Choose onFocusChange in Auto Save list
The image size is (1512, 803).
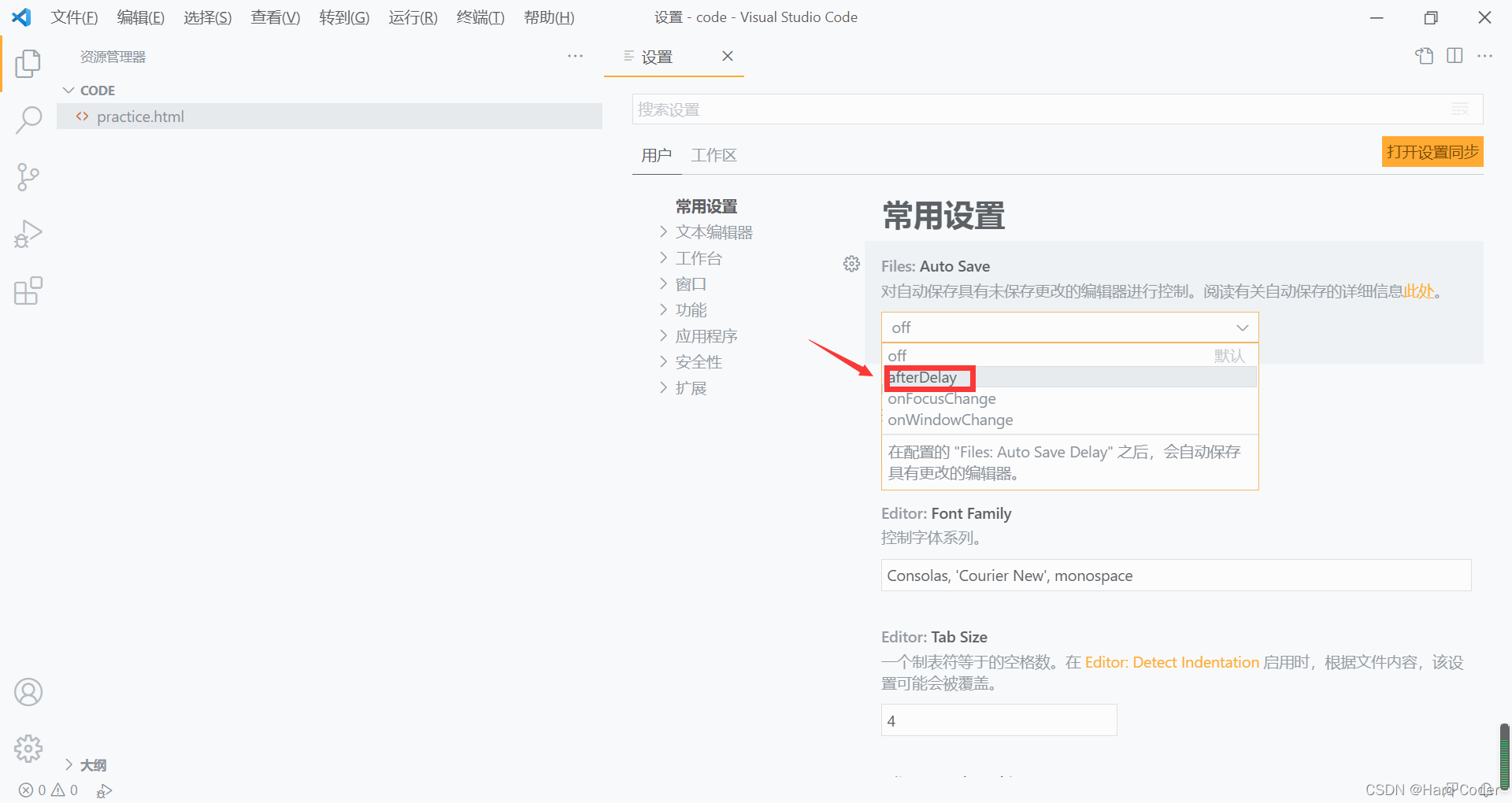tap(1069, 398)
